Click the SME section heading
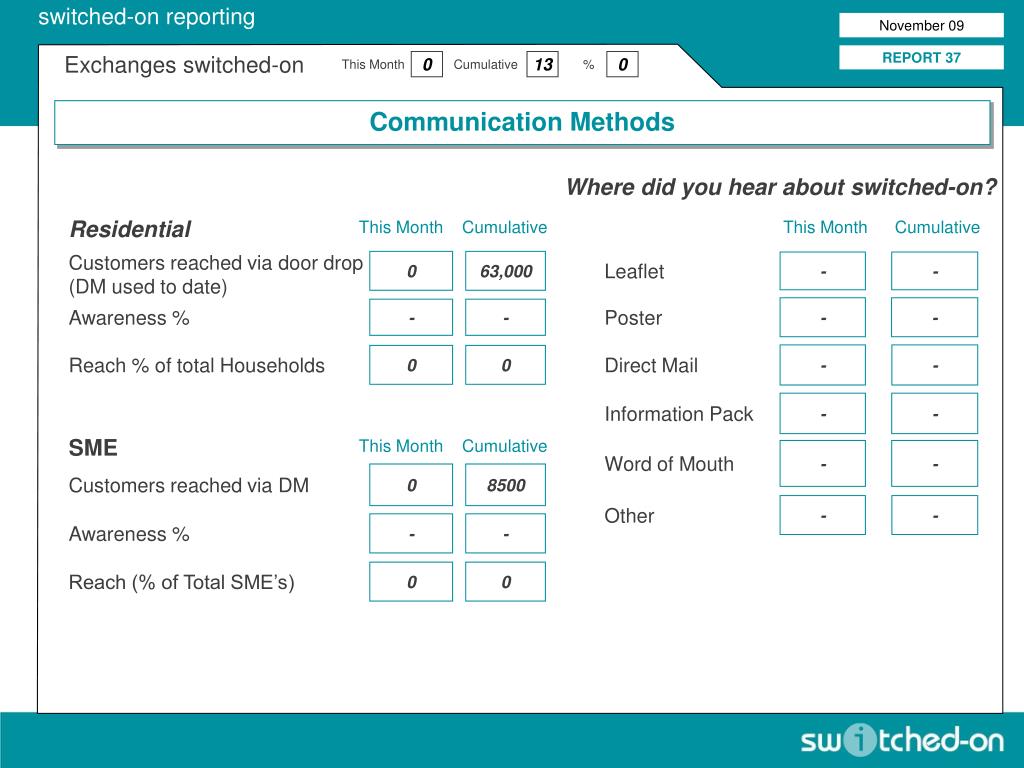1024x768 pixels. 93,447
